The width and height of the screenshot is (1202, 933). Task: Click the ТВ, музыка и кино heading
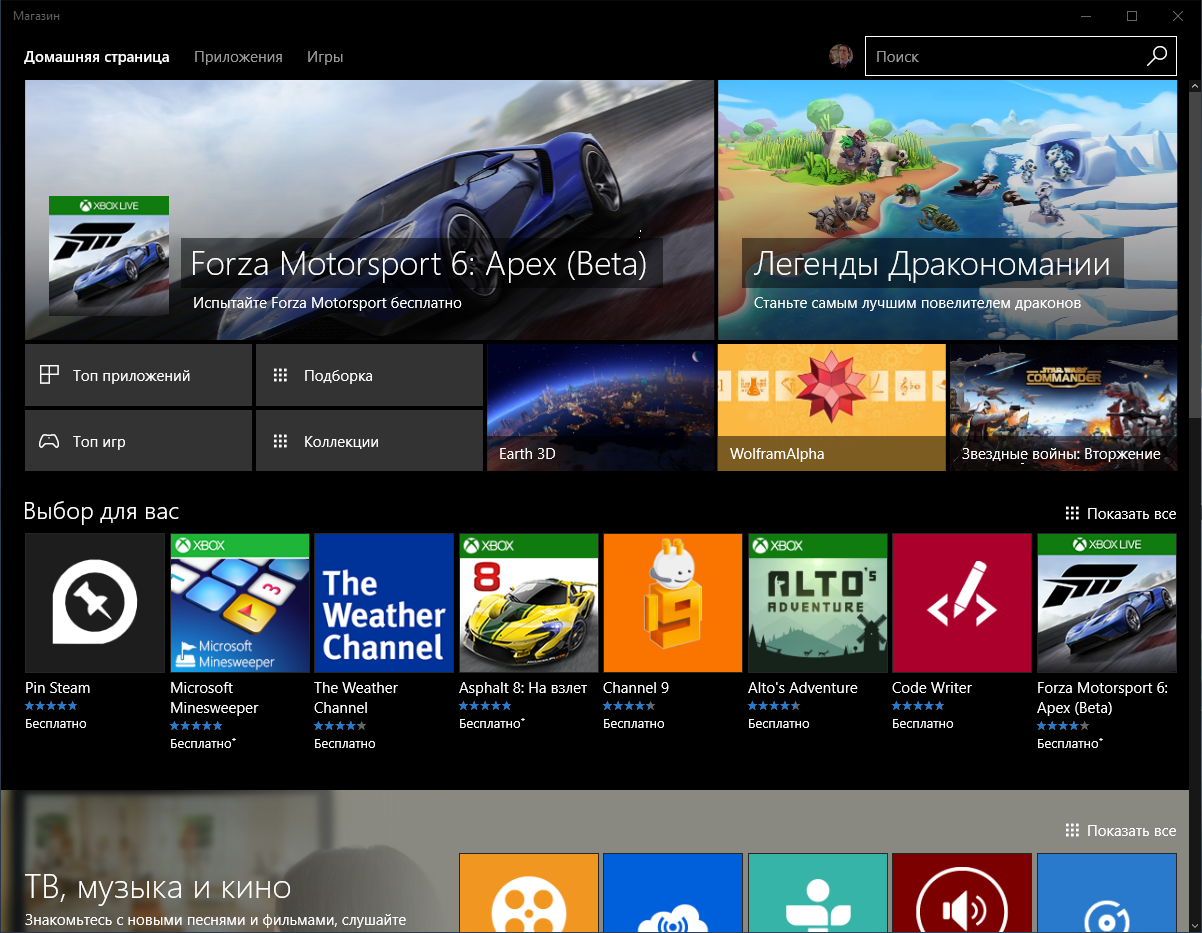(x=158, y=887)
